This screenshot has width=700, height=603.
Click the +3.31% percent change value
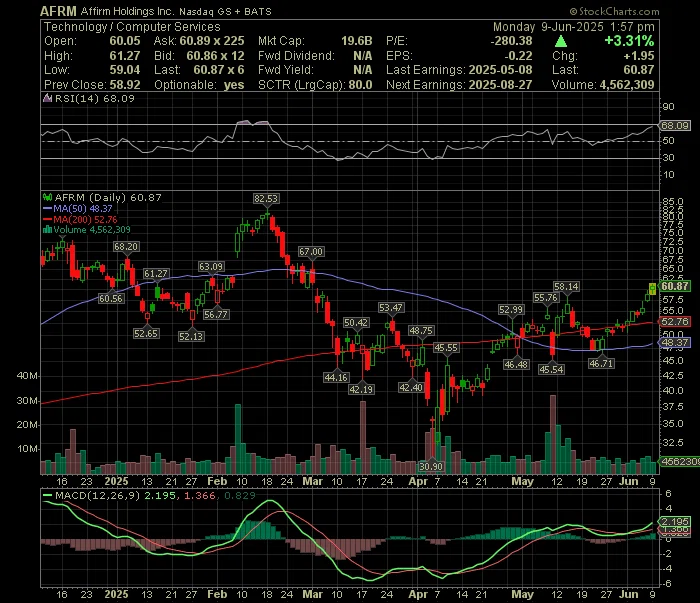point(629,41)
